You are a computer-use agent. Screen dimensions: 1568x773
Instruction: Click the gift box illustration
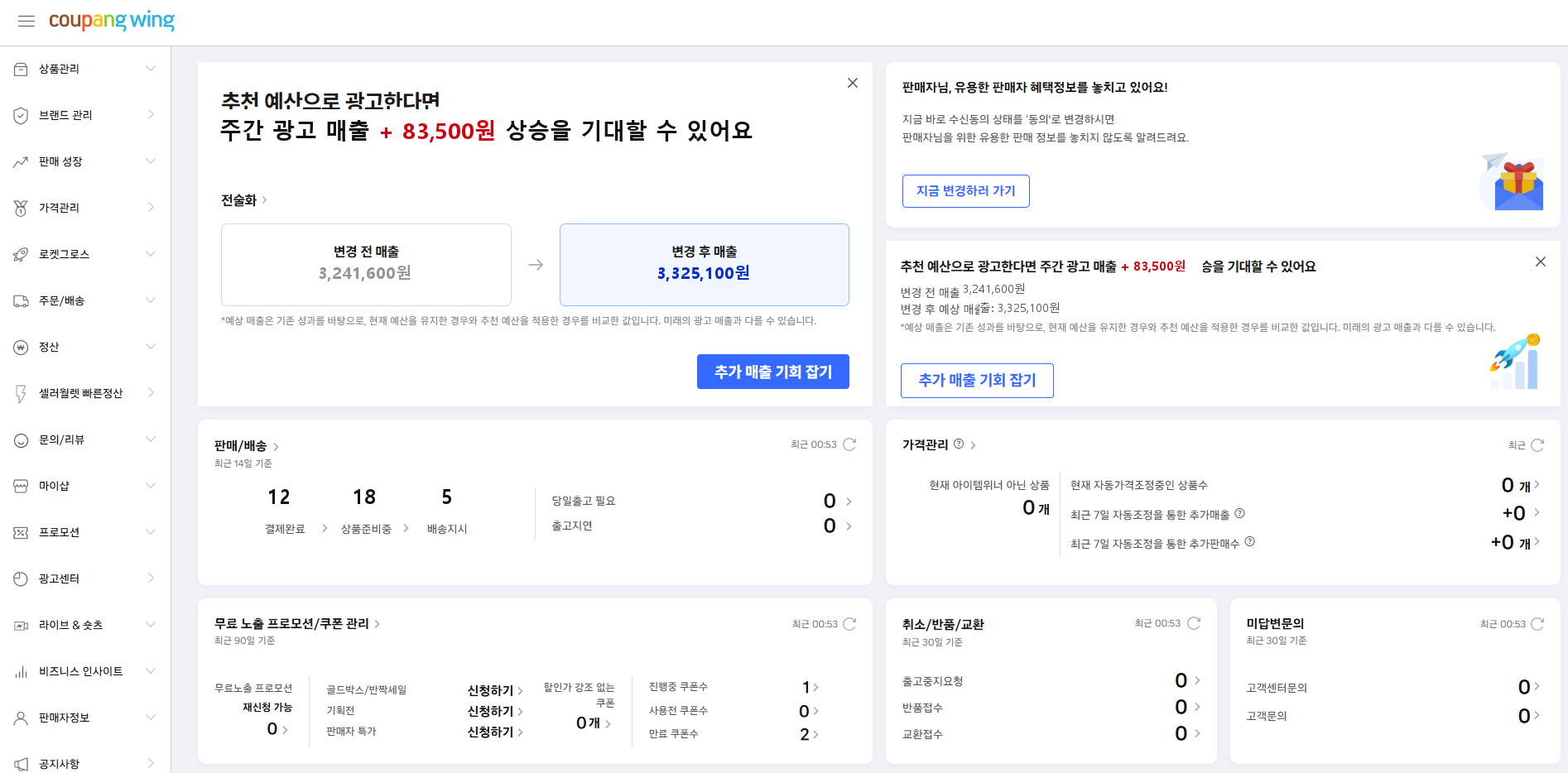1513,182
